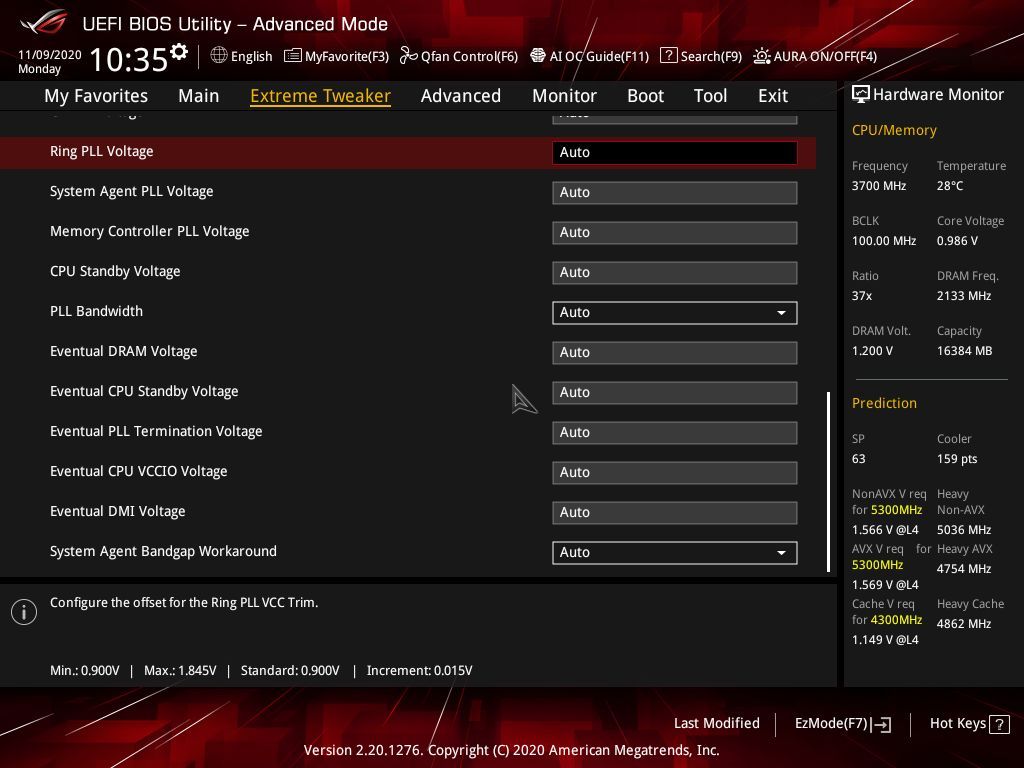The height and width of the screenshot is (768, 1024).
Task: Click the globe language icon
Action: click(219, 56)
